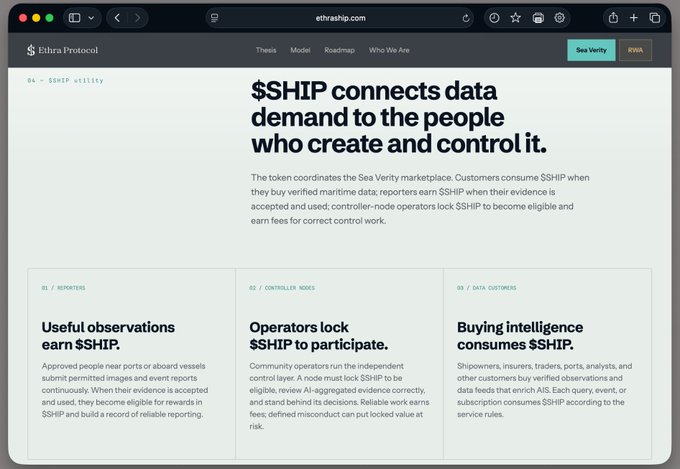Bookmark the page with the star icon
This screenshot has height=469, width=680.
pos(515,18)
